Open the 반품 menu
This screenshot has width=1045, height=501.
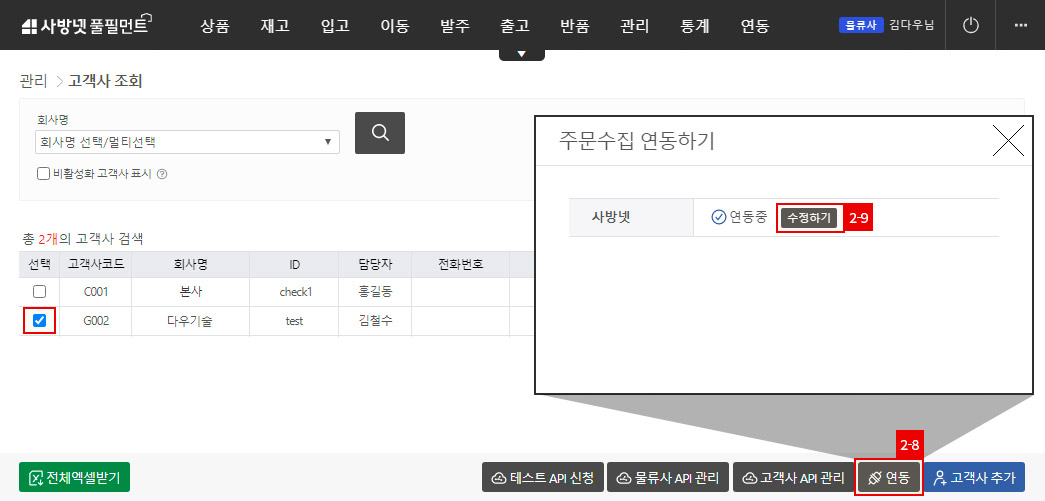575,26
